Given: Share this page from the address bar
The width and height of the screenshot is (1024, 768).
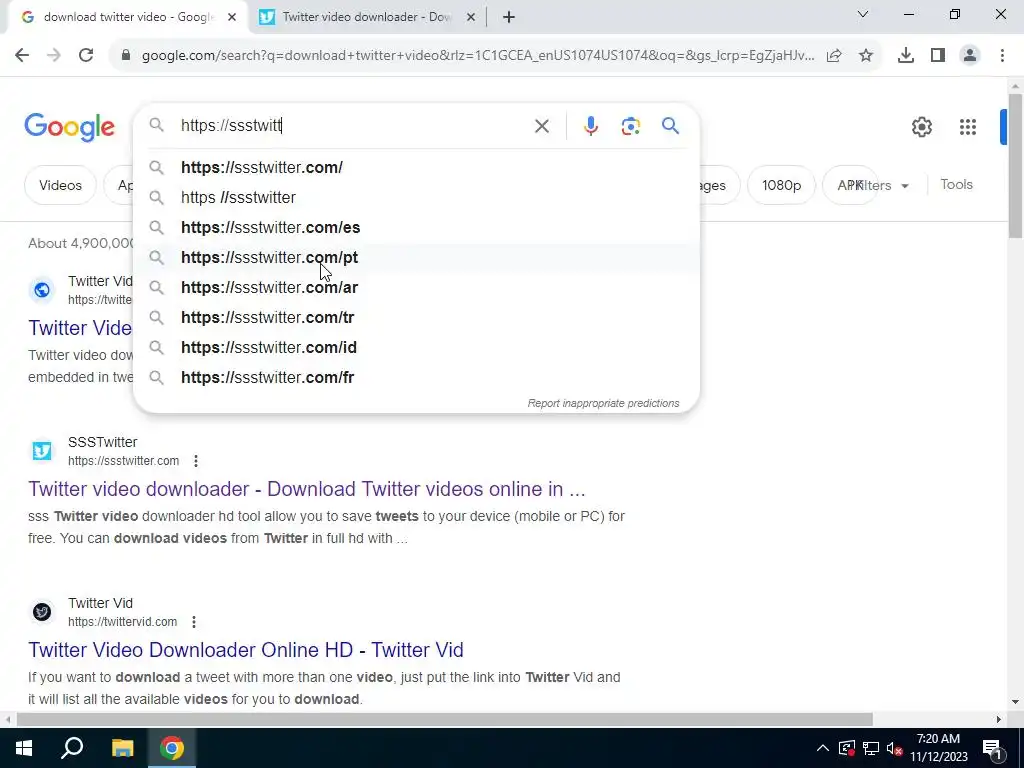Looking at the screenshot, I should pos(834,56).
